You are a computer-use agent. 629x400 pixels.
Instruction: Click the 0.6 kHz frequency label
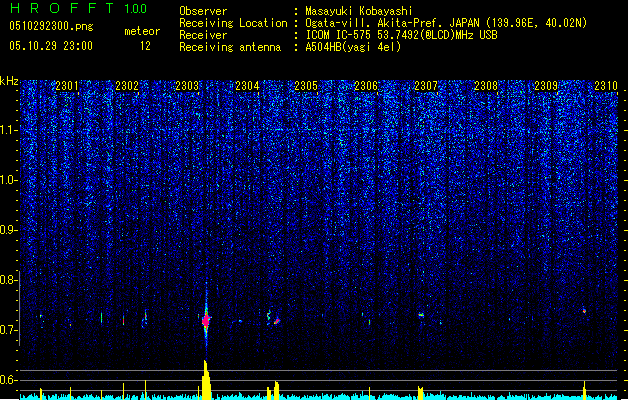[9, 380]
